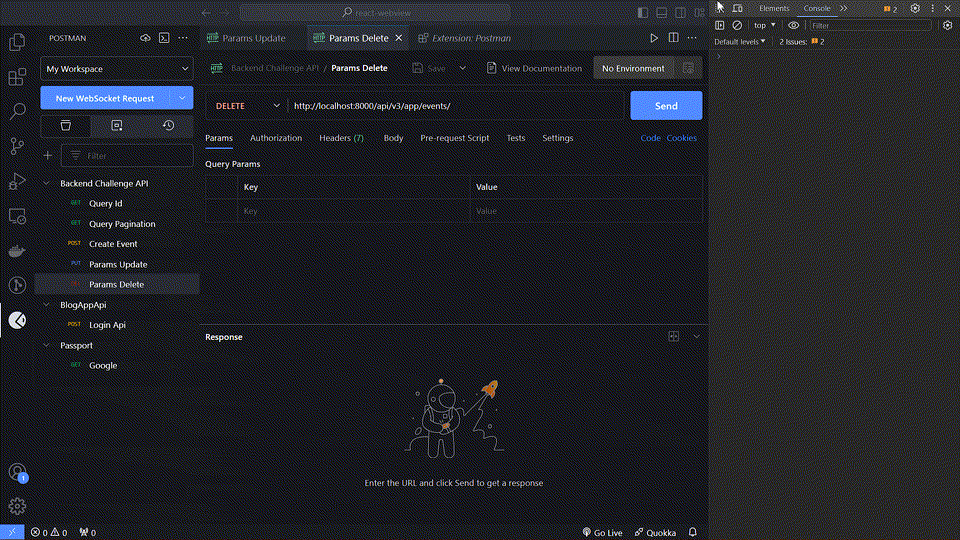Click the Send button
Screen dimensions: 960x540
click(x=666, y=106)
